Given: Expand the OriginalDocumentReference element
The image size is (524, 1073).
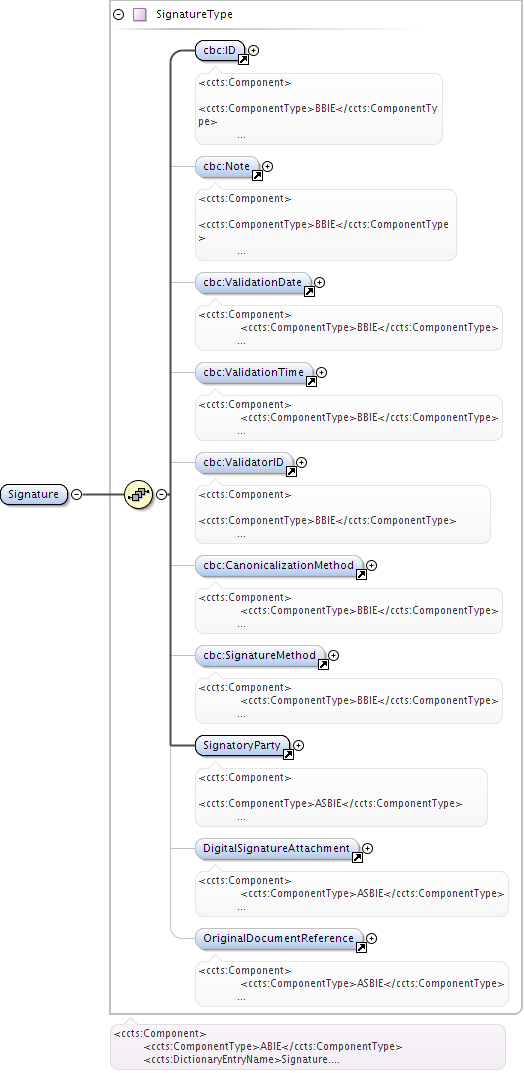Looking at the screenshot, I should click(x=372, y=938).
